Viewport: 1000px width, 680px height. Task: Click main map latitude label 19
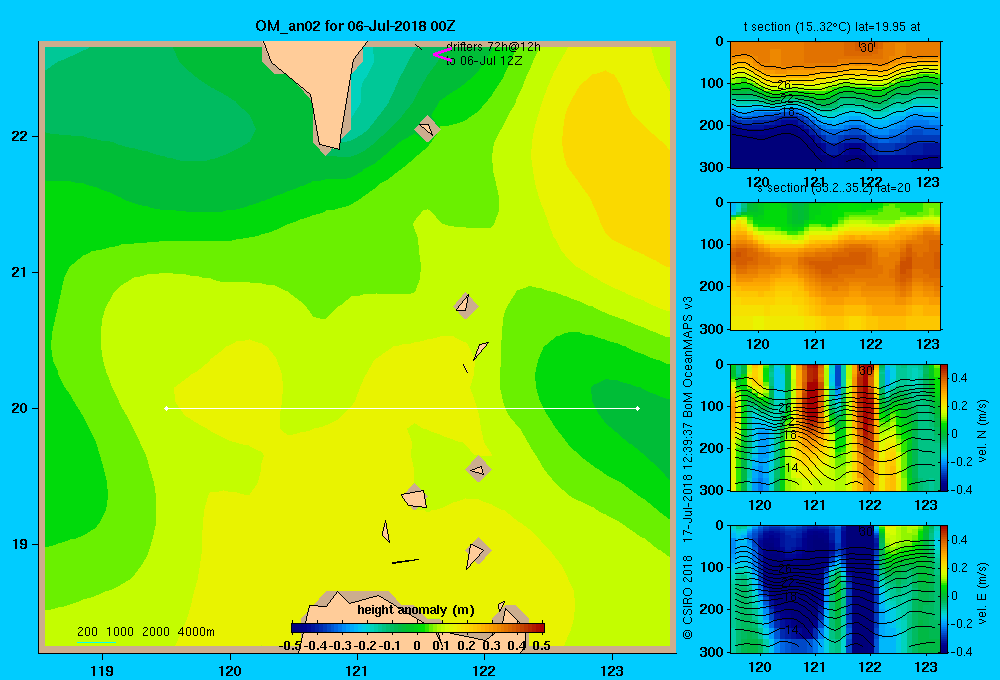[20, 544]
